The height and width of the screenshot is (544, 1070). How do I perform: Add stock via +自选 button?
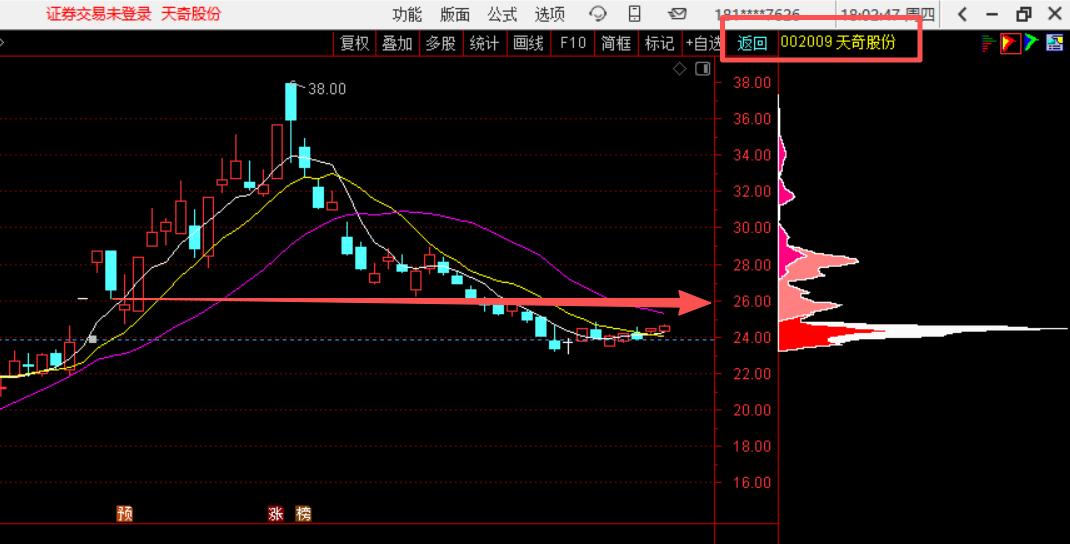[x=703, y=43]
